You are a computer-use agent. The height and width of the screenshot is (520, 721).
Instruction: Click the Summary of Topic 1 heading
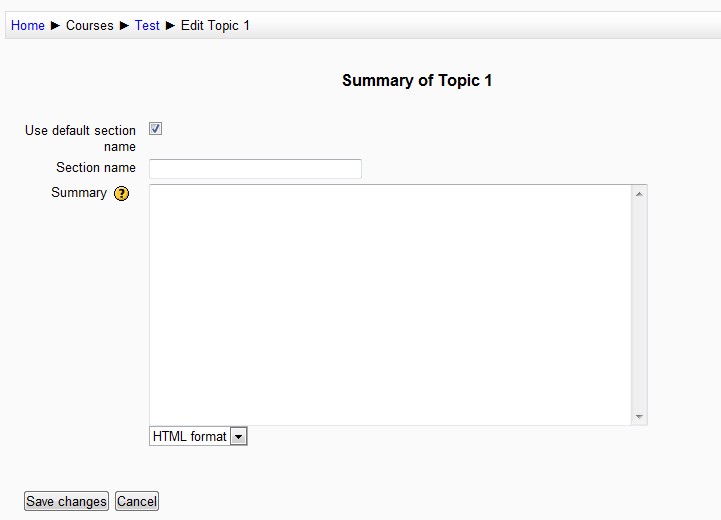pos(417,80)
